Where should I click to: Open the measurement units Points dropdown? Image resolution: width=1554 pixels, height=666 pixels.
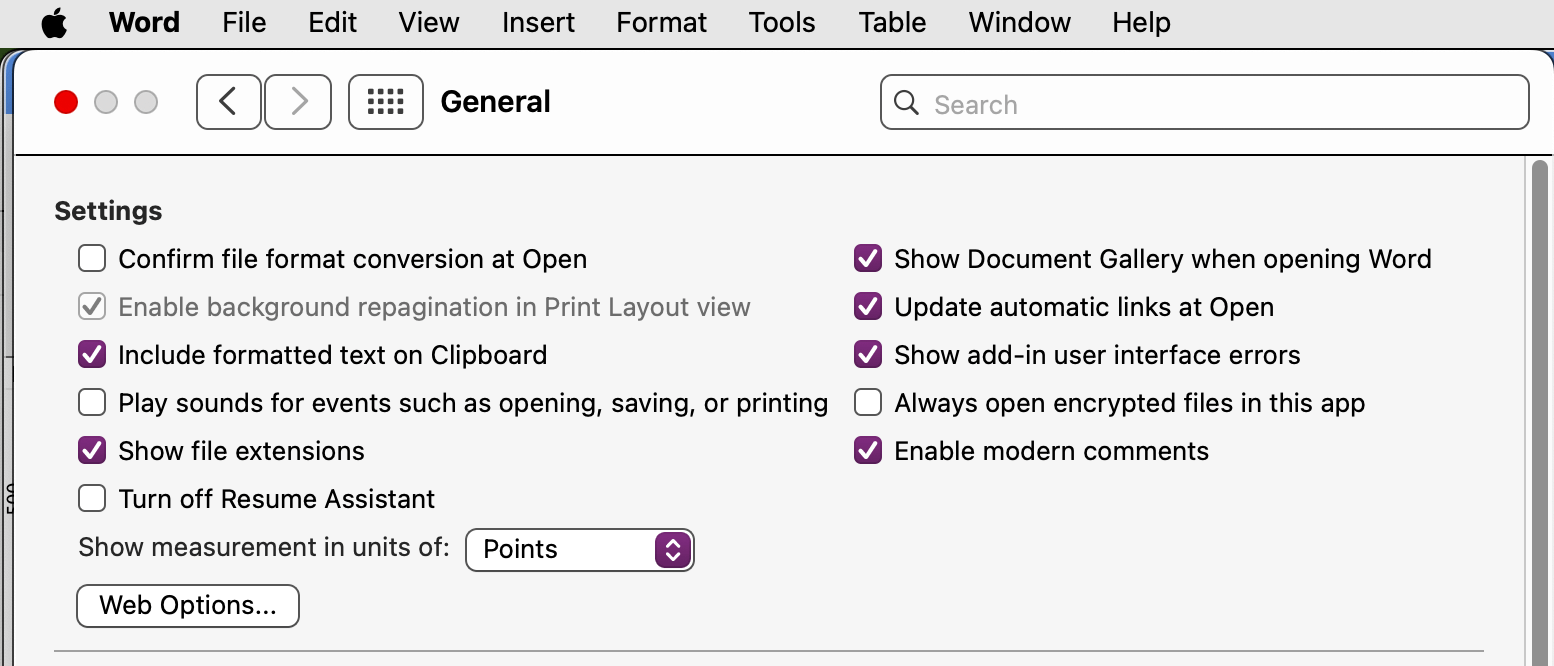click(x=580, y=549)
